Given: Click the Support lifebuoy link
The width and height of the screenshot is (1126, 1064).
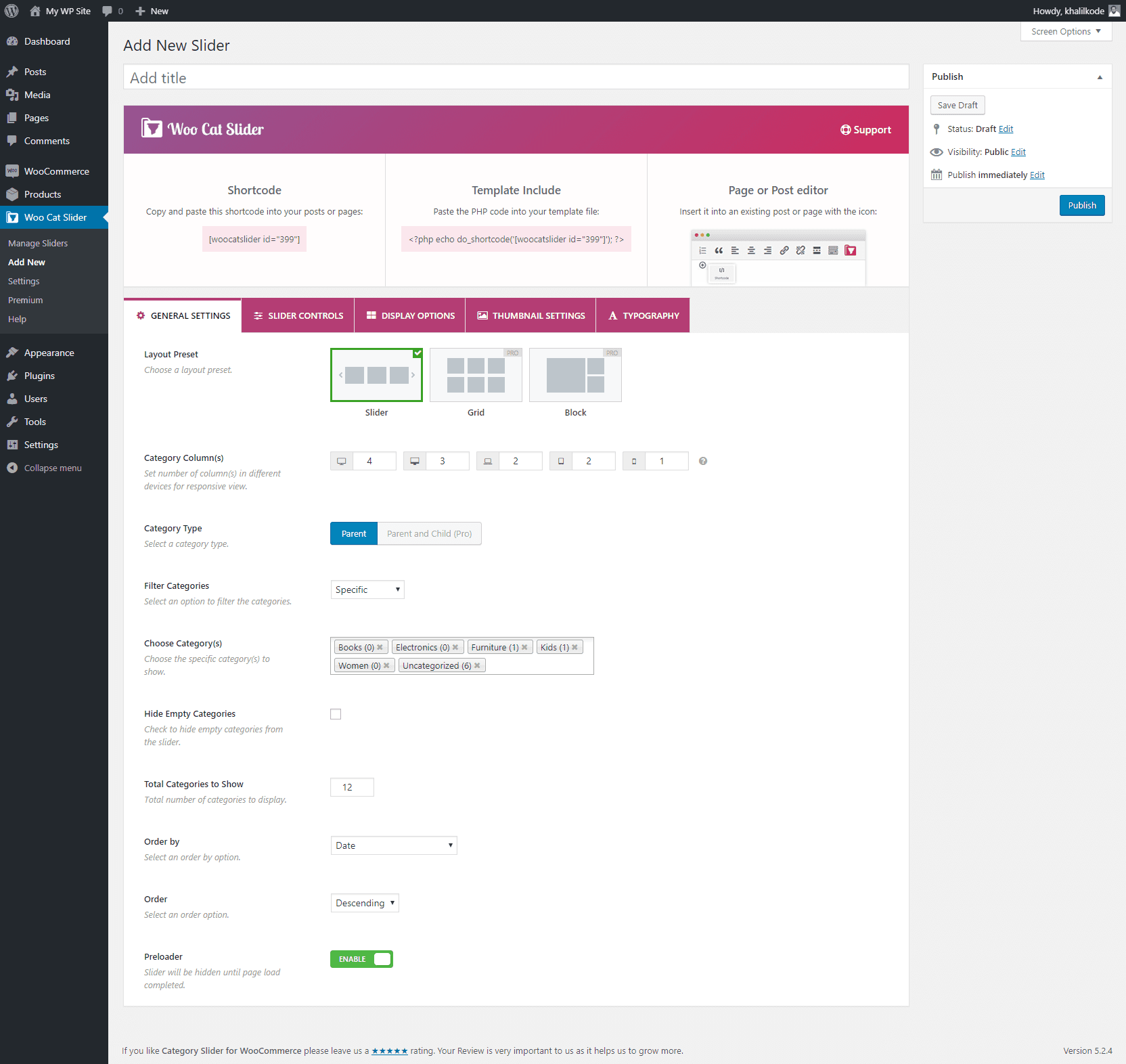Looking at the screenshot, I should 865,130.
